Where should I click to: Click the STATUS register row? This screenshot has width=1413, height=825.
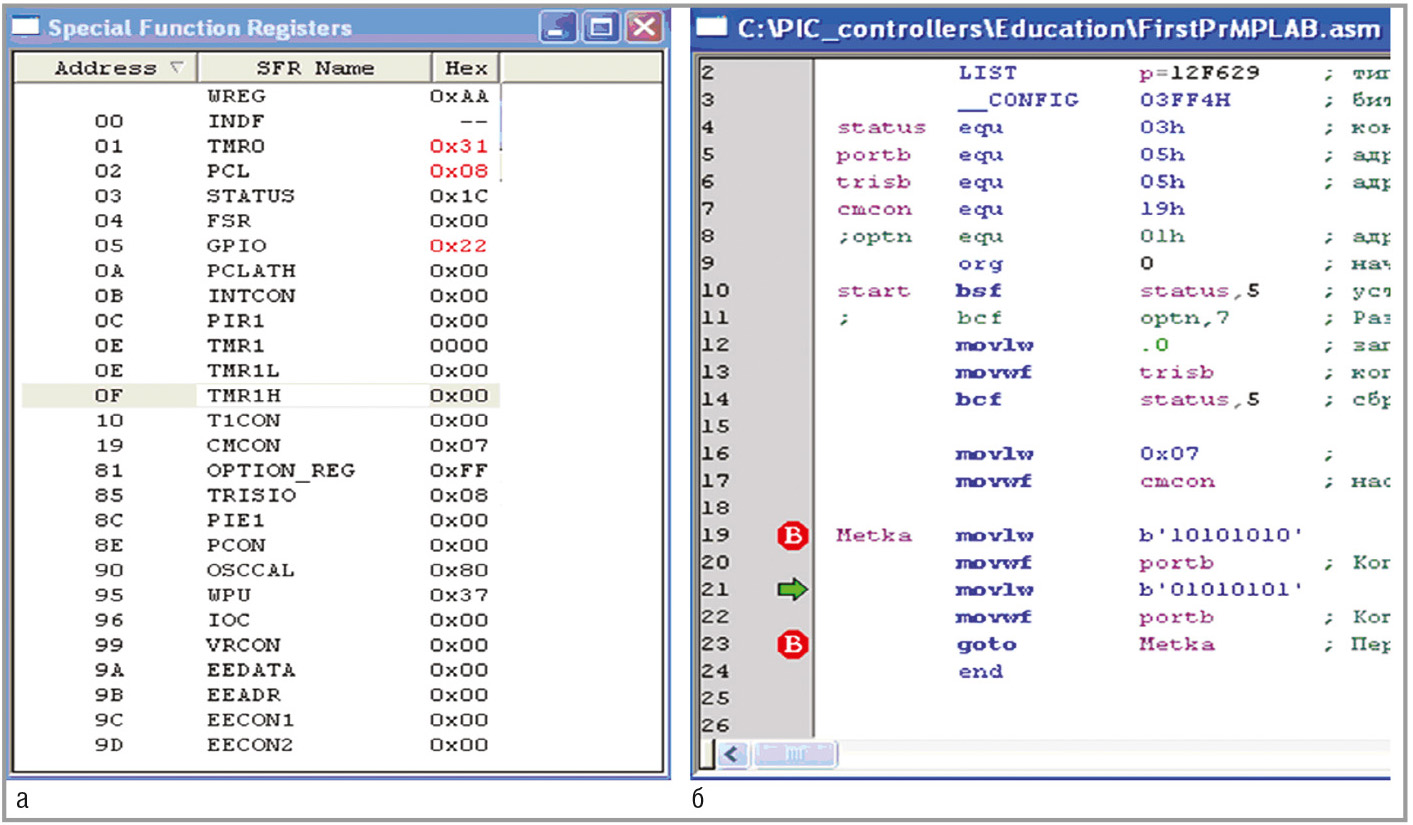(x=250, y=196)
